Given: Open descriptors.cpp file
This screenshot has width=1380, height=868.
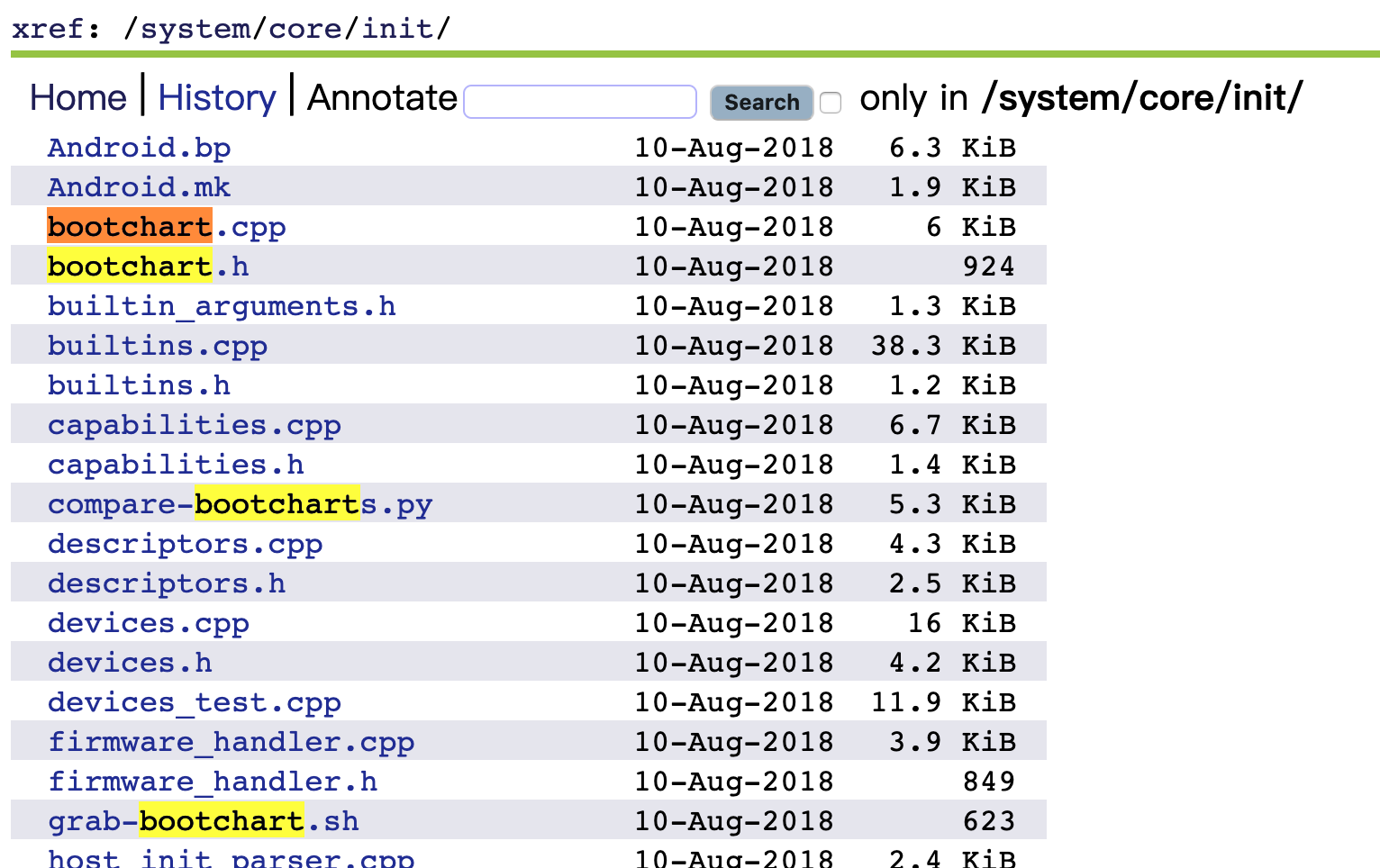Looking at the screenshot, I should tap(186, 544).
